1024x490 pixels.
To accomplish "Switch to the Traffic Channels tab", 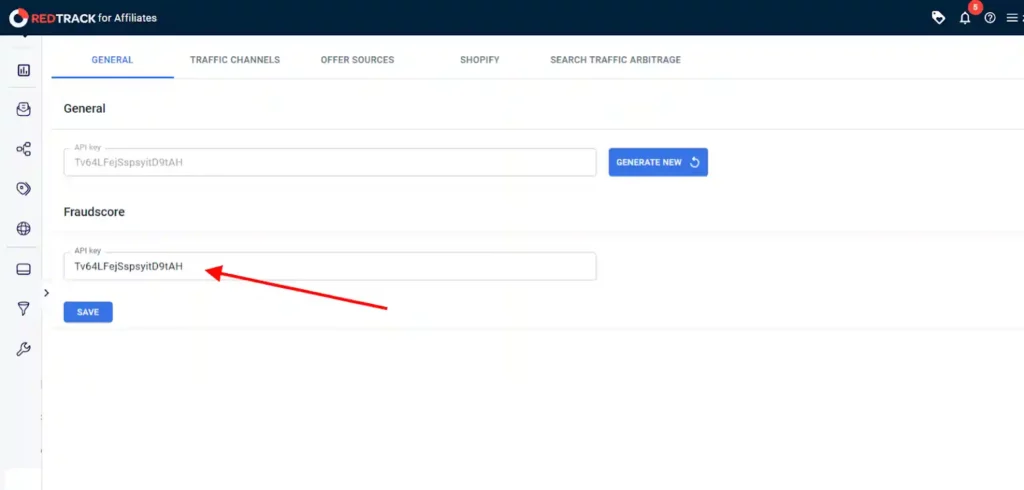I will click(x=235, y=59).
